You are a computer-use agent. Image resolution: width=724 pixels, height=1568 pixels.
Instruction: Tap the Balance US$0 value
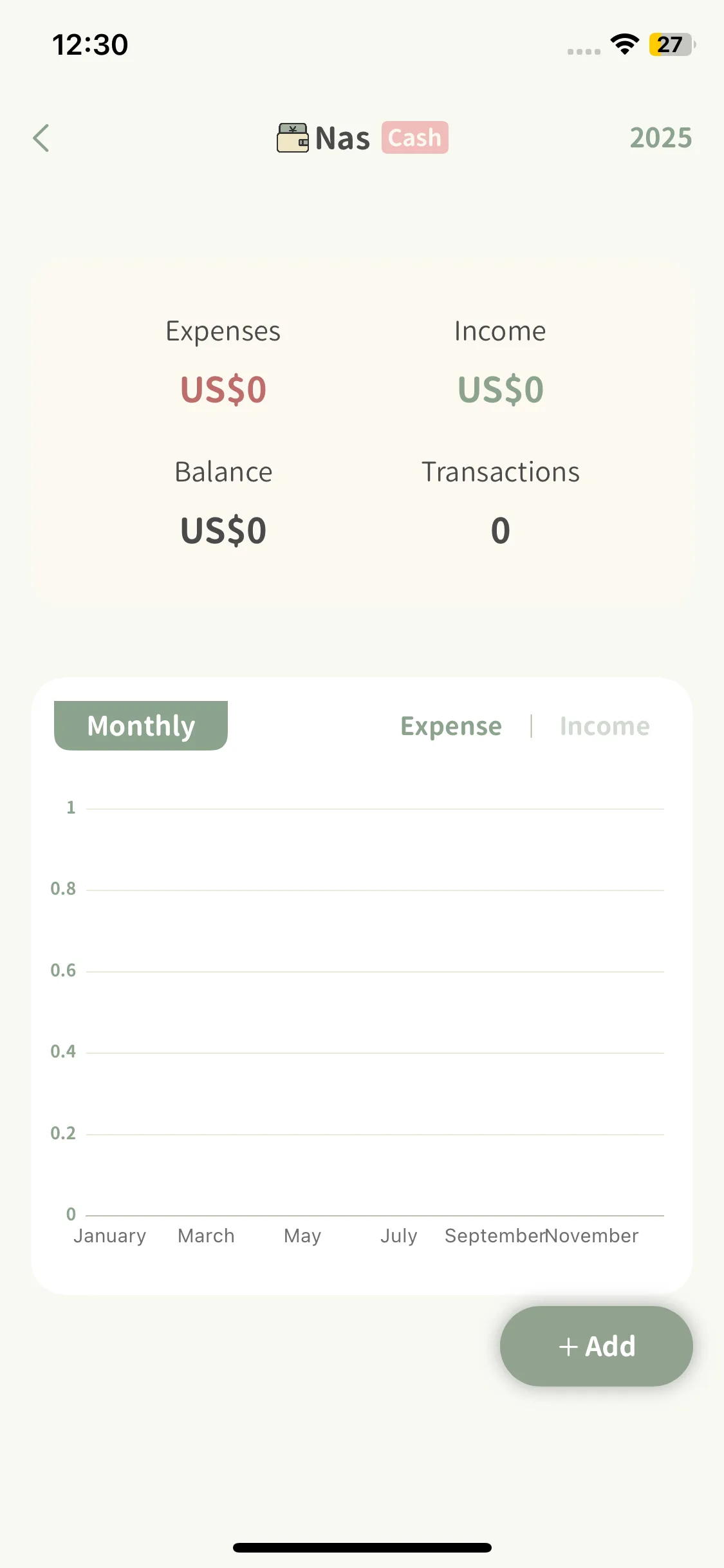[223, 530]
